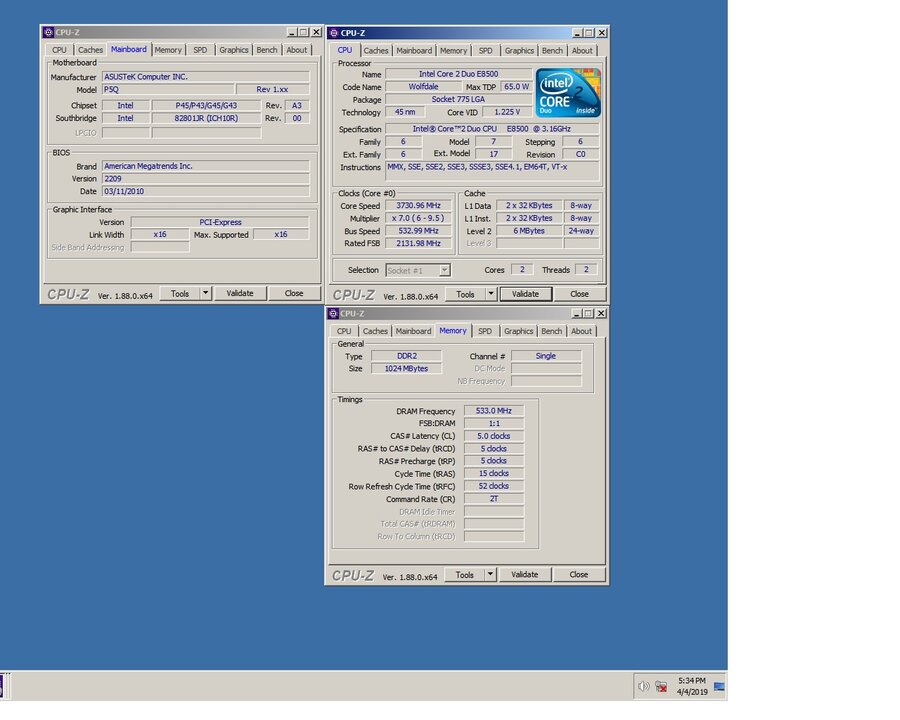Image resolution: width=900 pixels, height=720 pixels.
Task: Click the BIOS date value '03/11/2010'
Action: pyautogui.click(x=205, y=191)
